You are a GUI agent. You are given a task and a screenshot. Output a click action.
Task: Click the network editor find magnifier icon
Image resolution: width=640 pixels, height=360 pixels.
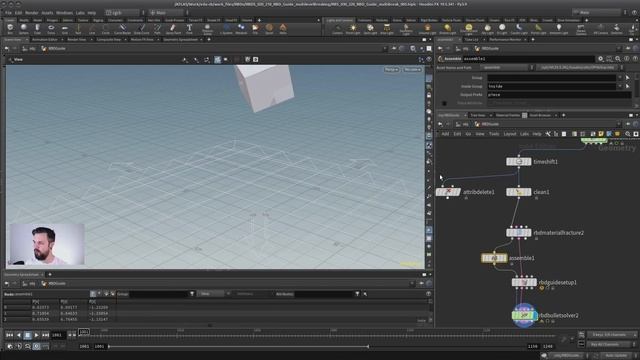[x=628, y=134]
